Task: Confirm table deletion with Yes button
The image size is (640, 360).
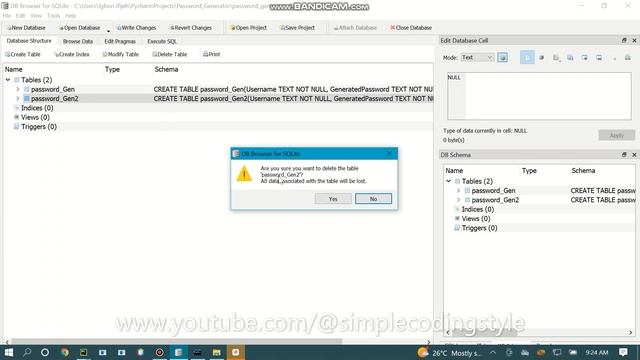Action: pos(333,199)
